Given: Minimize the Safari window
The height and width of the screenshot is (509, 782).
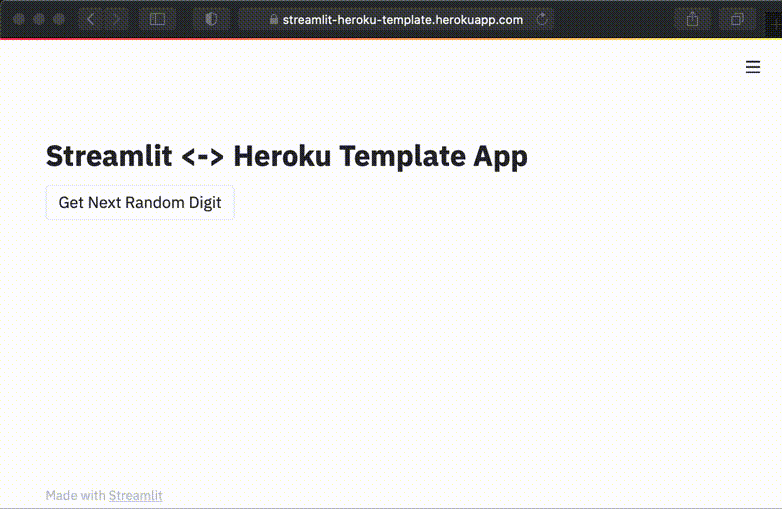Looking at the screenshot, I should (39, 19).
